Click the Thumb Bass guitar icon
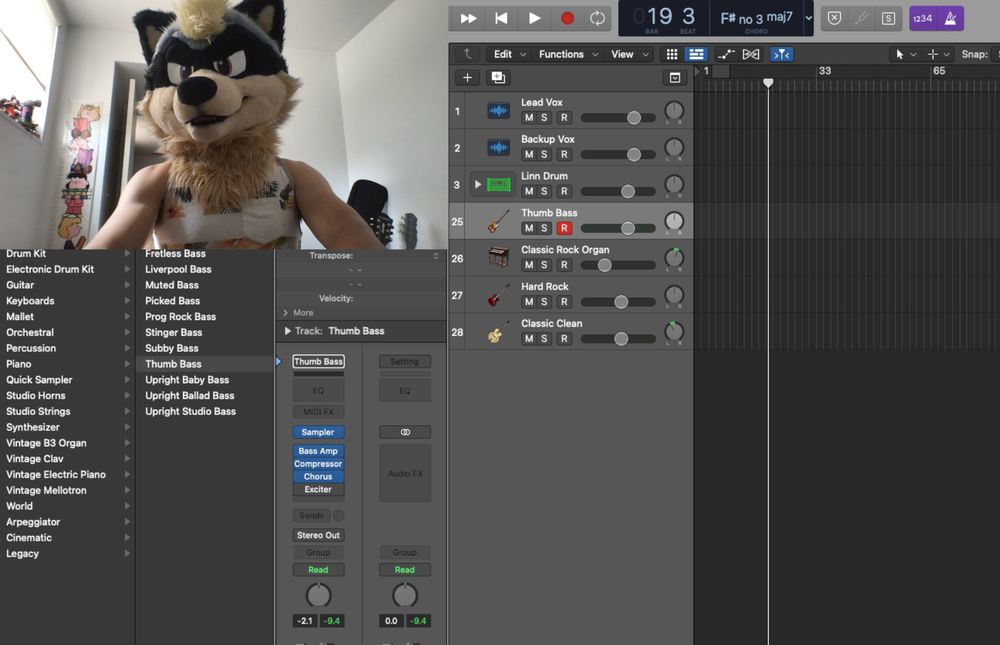 pyautogui.click(x=499, y=221)
